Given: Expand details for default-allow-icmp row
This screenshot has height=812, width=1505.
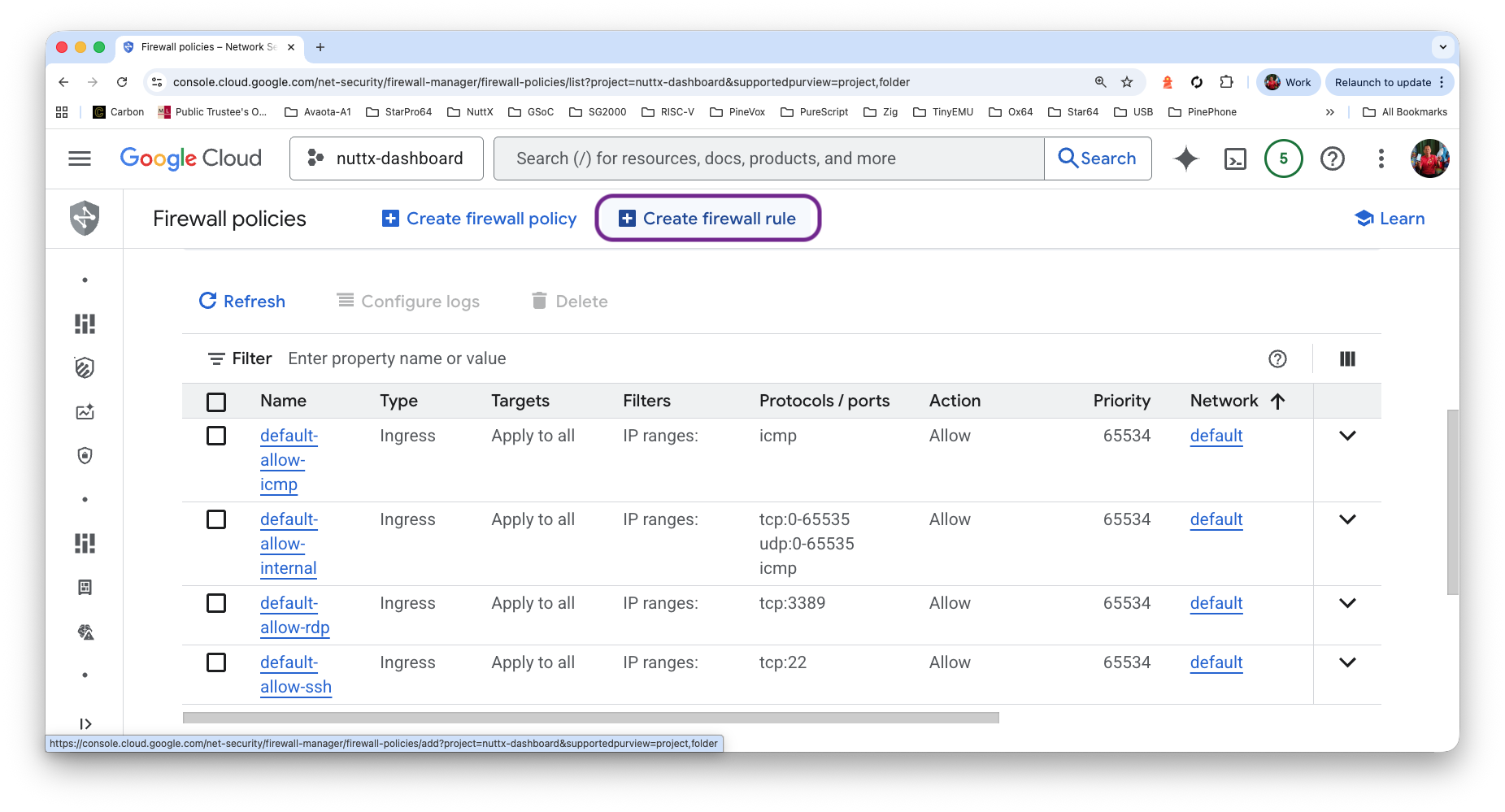Looking at the screenshot, I should (1347, 436).
